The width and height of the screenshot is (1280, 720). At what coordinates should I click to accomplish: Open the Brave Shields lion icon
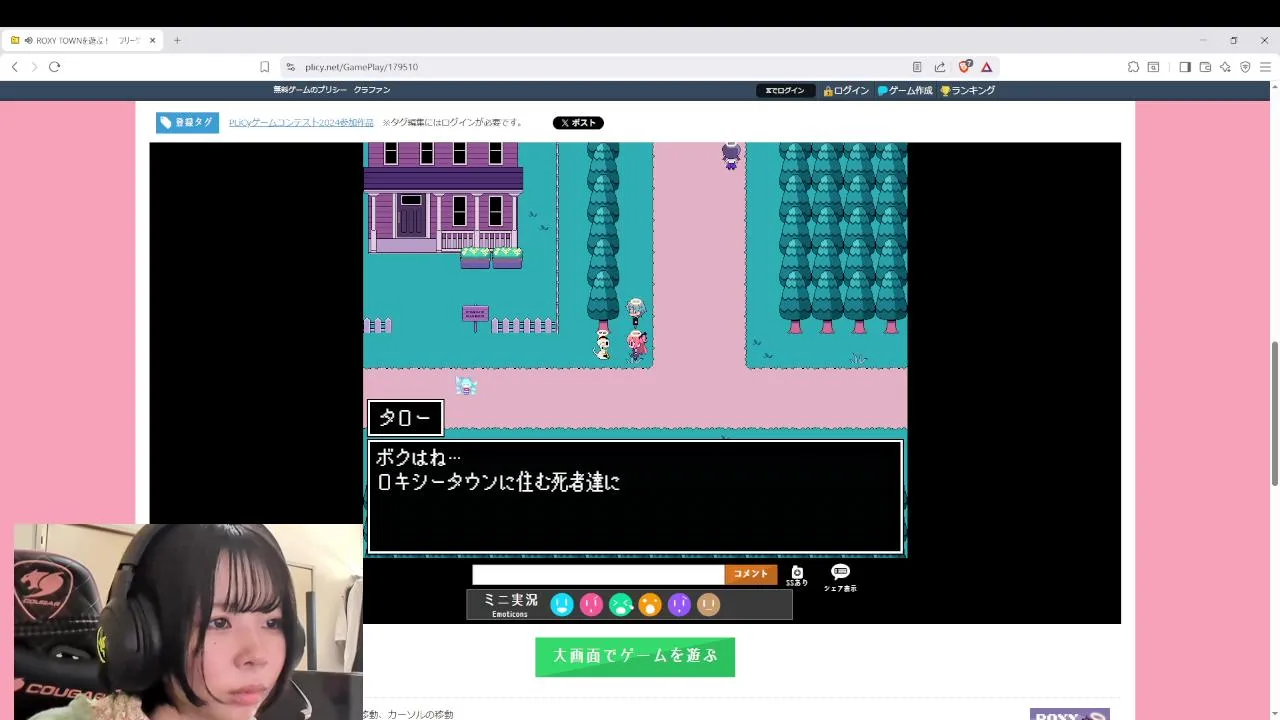point(964,67)
